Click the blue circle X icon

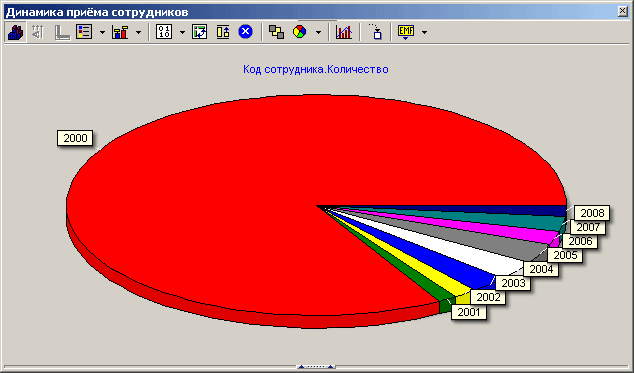point(245,32)
